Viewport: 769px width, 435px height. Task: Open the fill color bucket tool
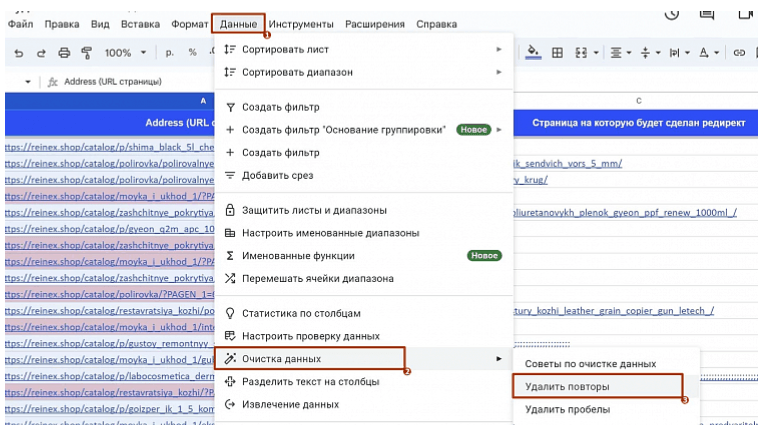click(x=533, y=52)
